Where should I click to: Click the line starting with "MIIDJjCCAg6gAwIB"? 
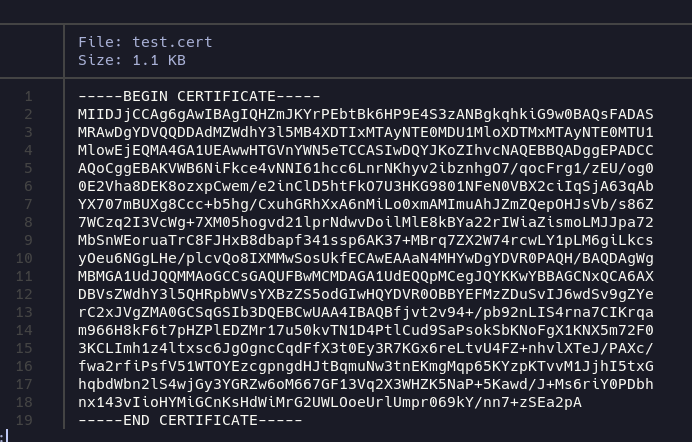point(365,114)
